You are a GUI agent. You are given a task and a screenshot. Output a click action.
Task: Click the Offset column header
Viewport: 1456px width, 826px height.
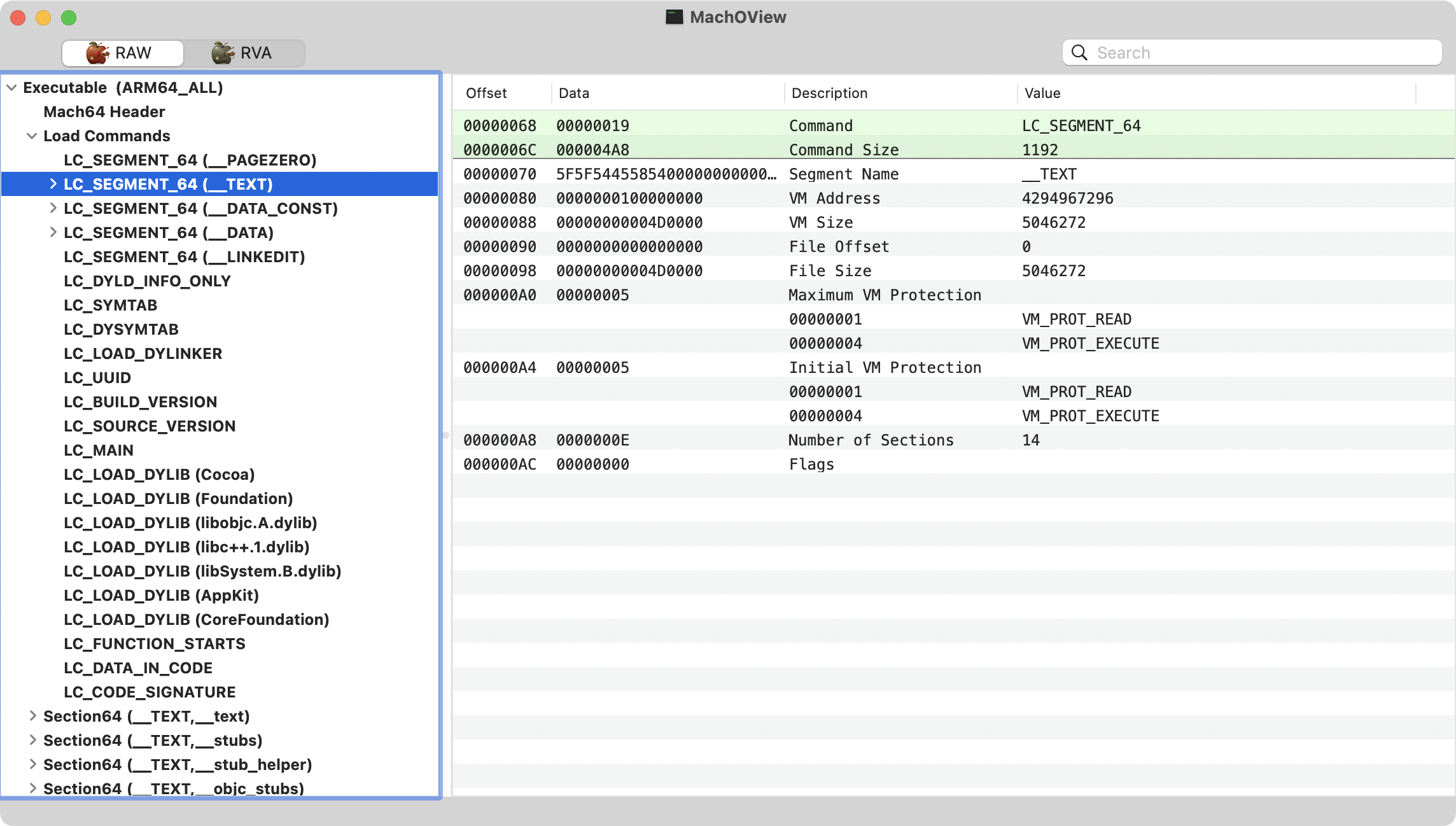pyautogui.click(x=486, y=94)
